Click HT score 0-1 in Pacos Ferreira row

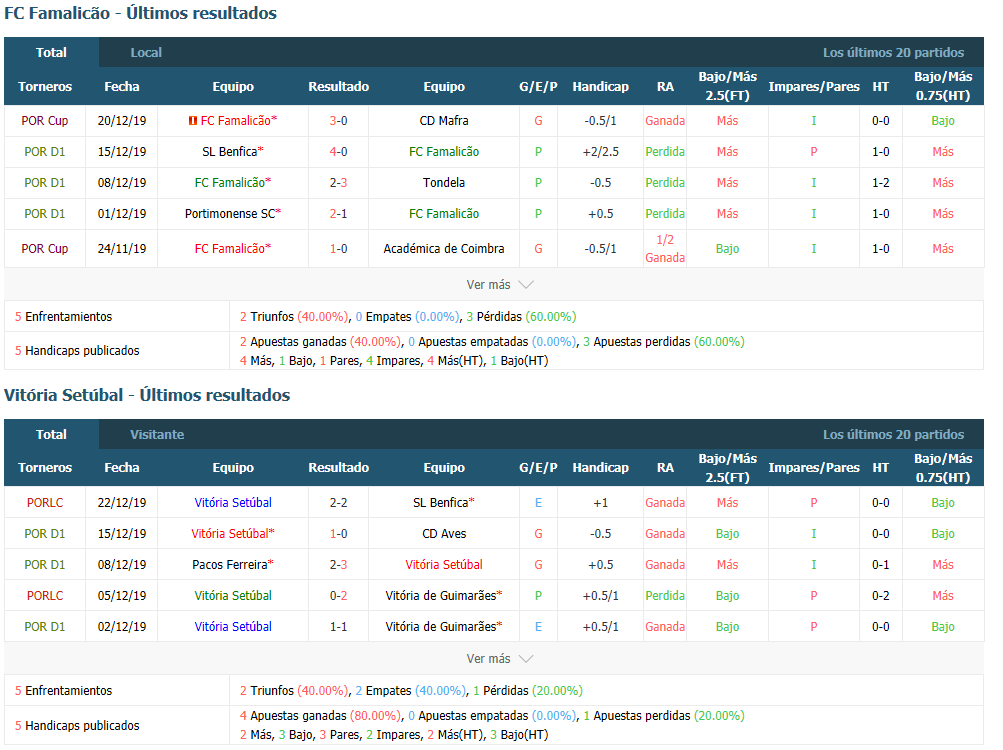(x=880, y=565)
